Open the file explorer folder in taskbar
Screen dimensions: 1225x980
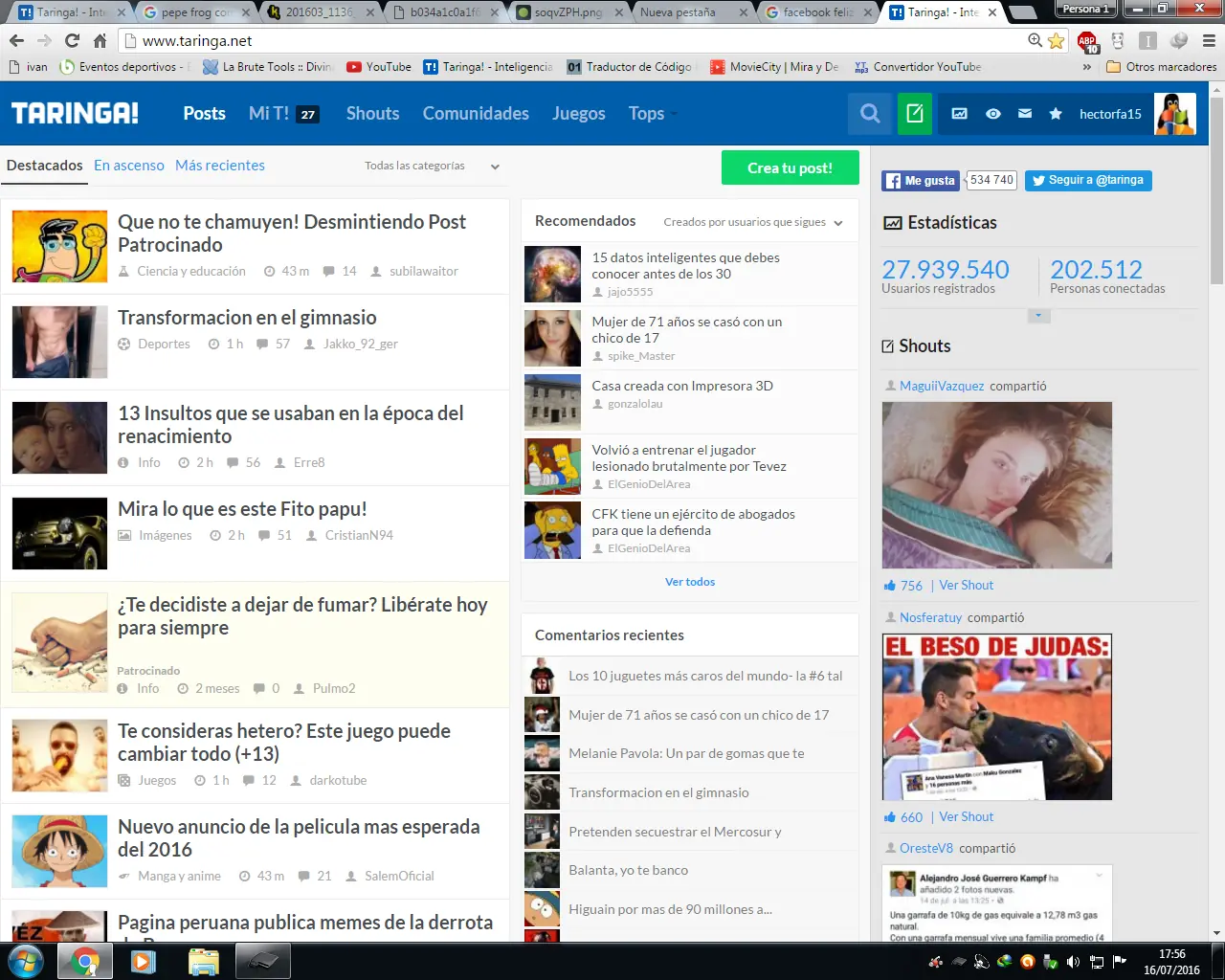point(203,961)
